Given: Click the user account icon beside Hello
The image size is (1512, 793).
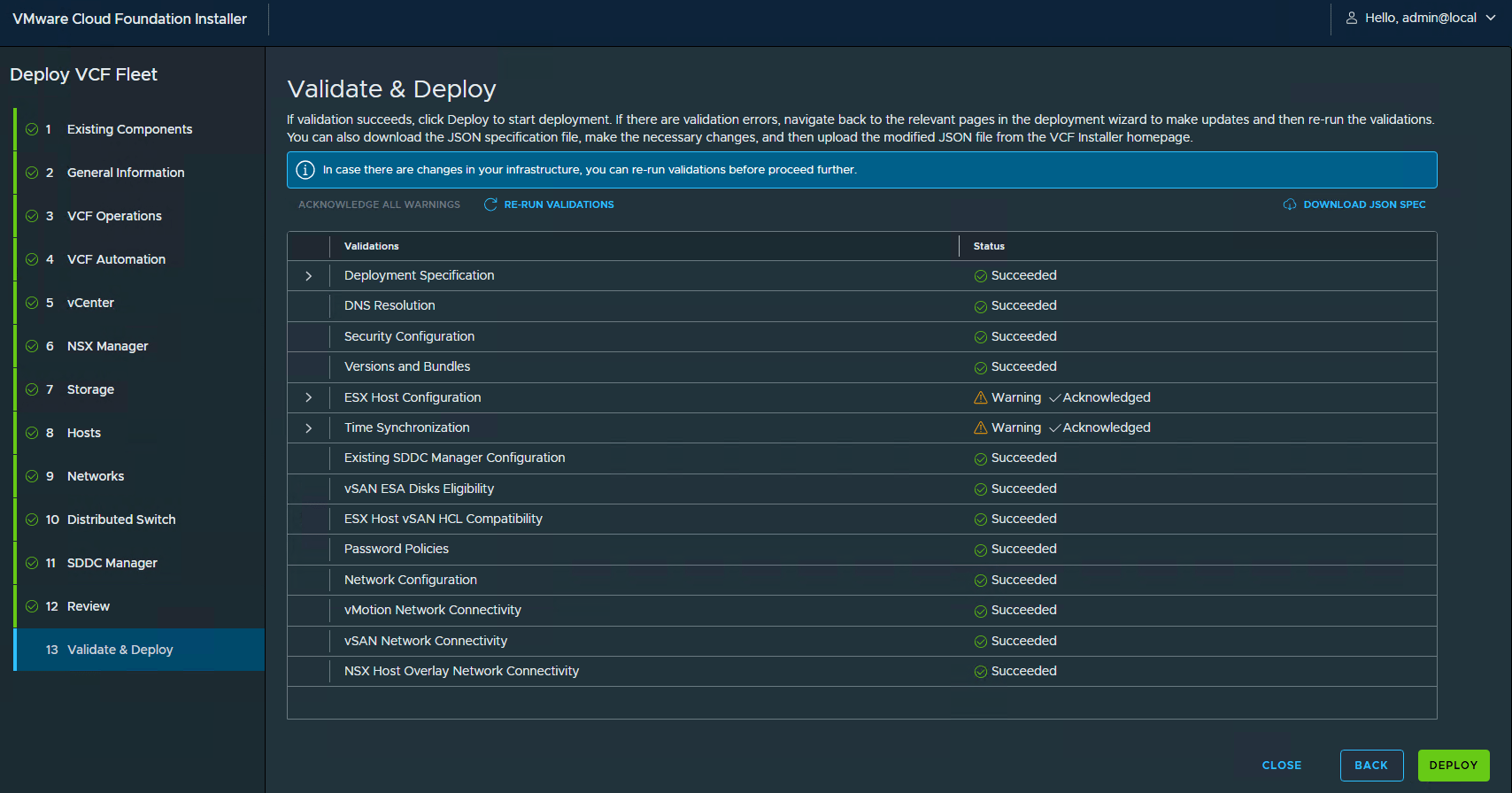Looking at the screenshot, I should point(1352,18).
